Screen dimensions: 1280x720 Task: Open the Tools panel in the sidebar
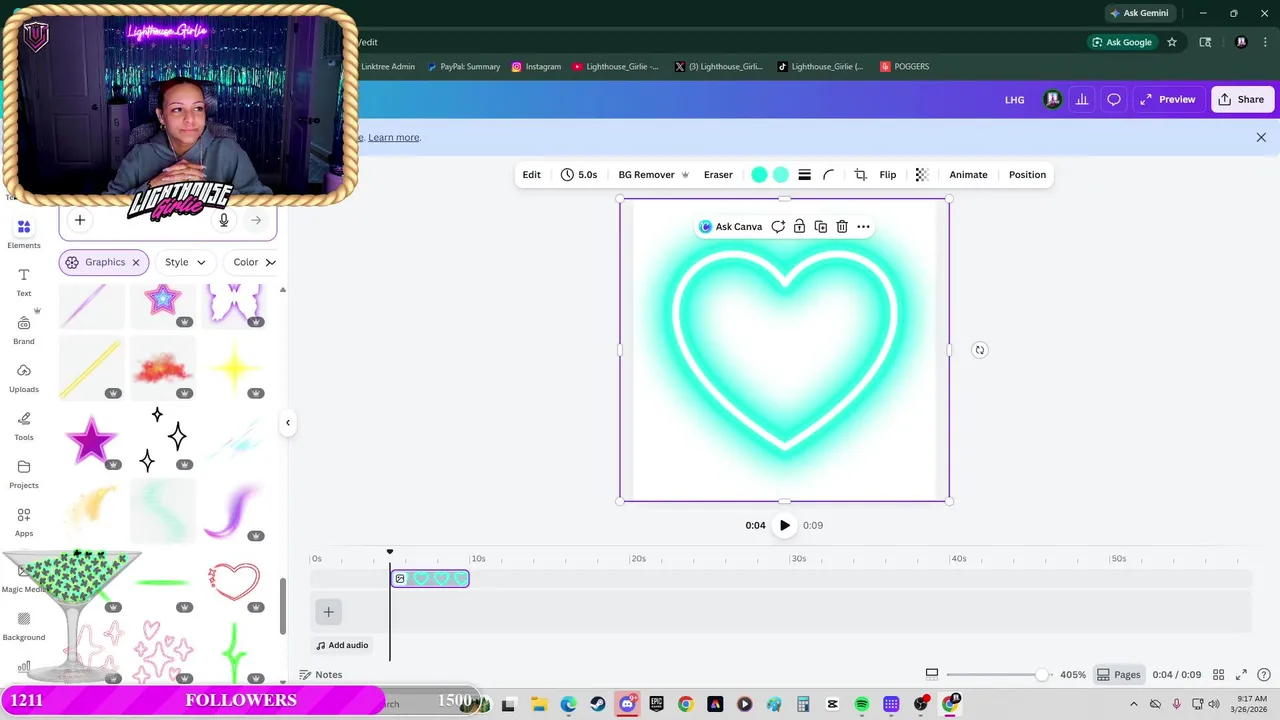(24, 427)
